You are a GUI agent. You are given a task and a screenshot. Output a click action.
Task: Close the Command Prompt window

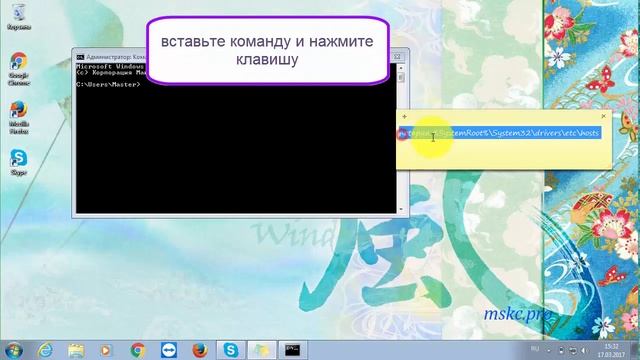coord(397,57)
